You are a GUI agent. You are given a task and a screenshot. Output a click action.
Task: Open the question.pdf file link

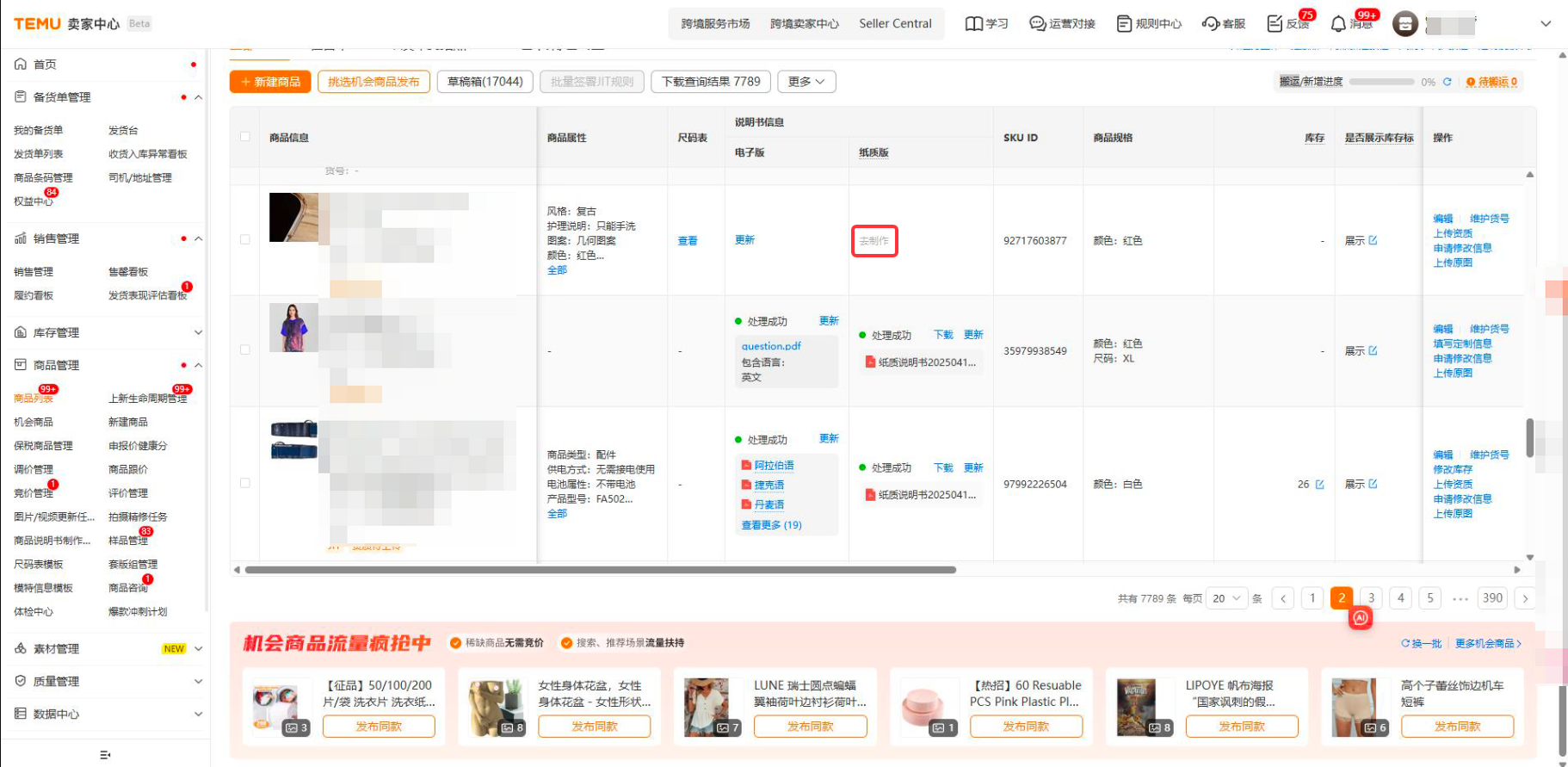click(771, 346)
